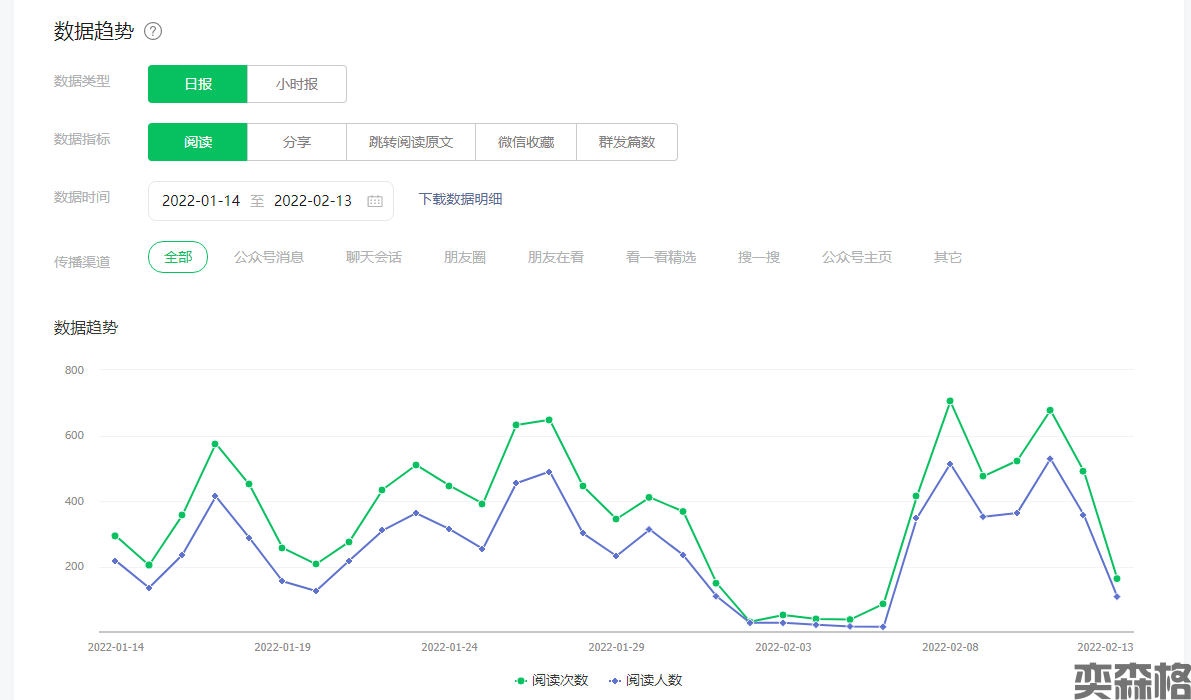This screenshot has width=1191, height=700.
Task: Open the calendar icon in date range
Action: click(375, 201)
